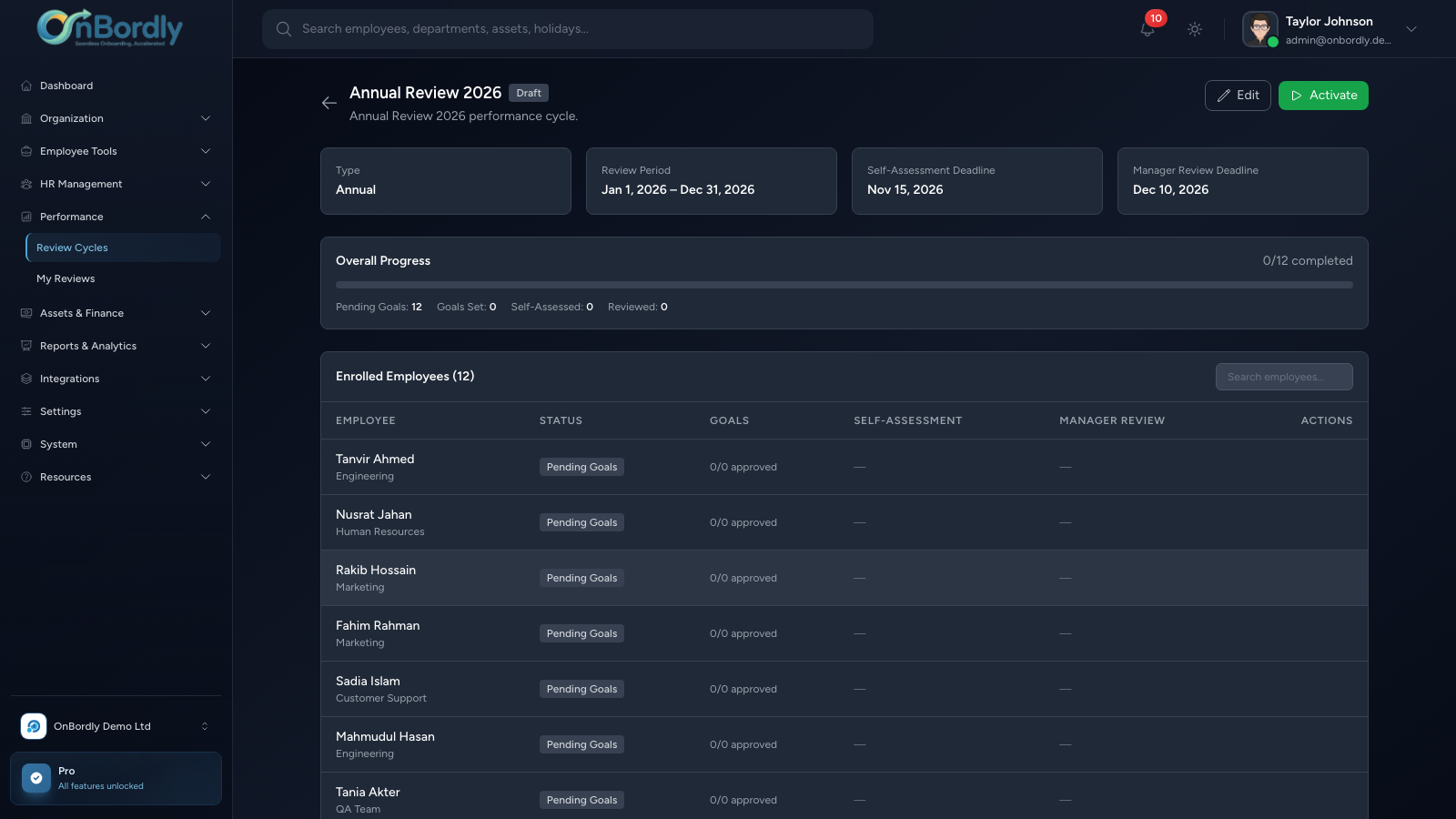This screenshot has height=819, width=1456.
Task: Click the HR Management people icon
Action: [26, 184]
